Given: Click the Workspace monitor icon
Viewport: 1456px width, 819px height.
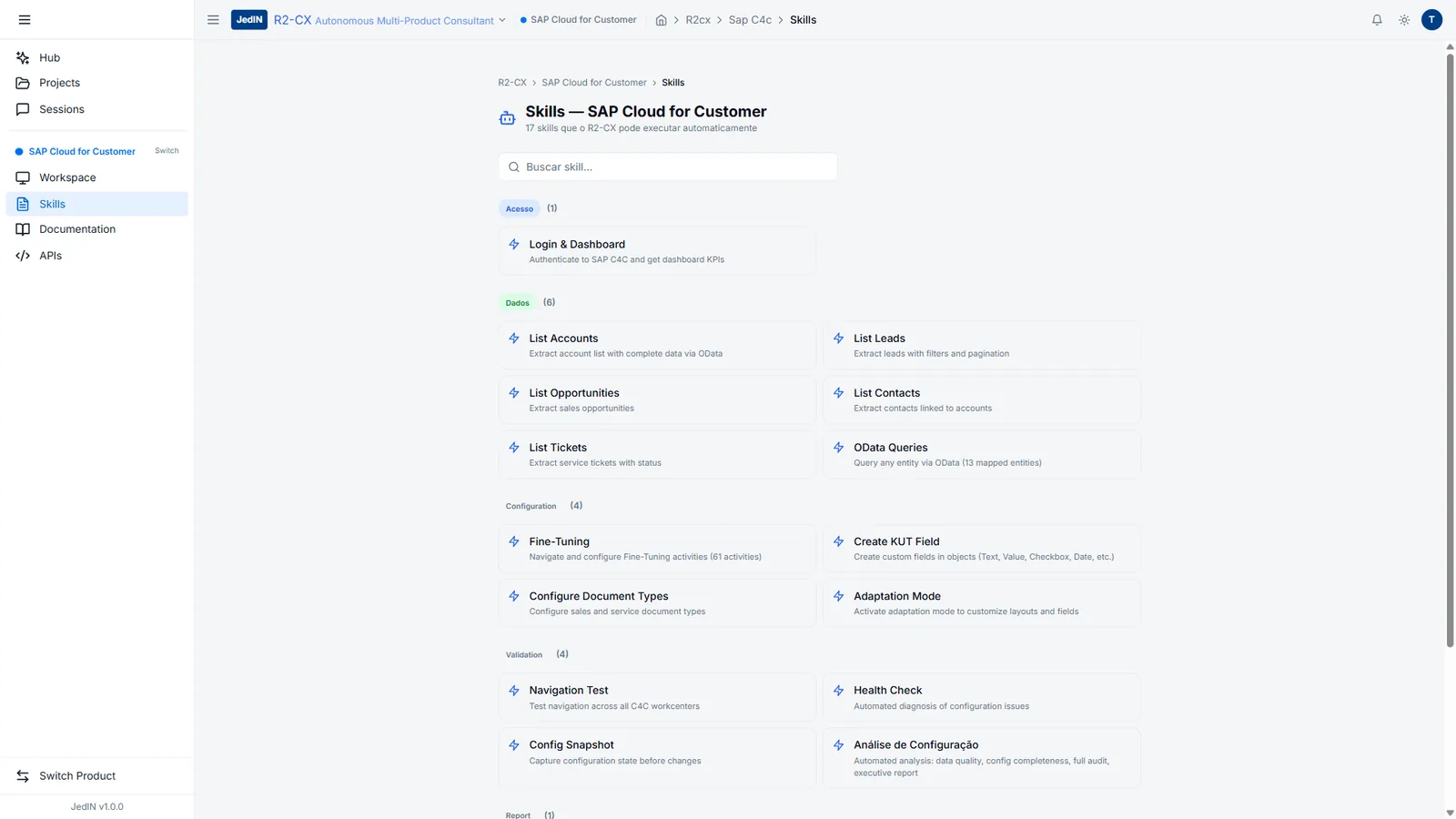Looking at the screenshot, I should coord(23,177).
